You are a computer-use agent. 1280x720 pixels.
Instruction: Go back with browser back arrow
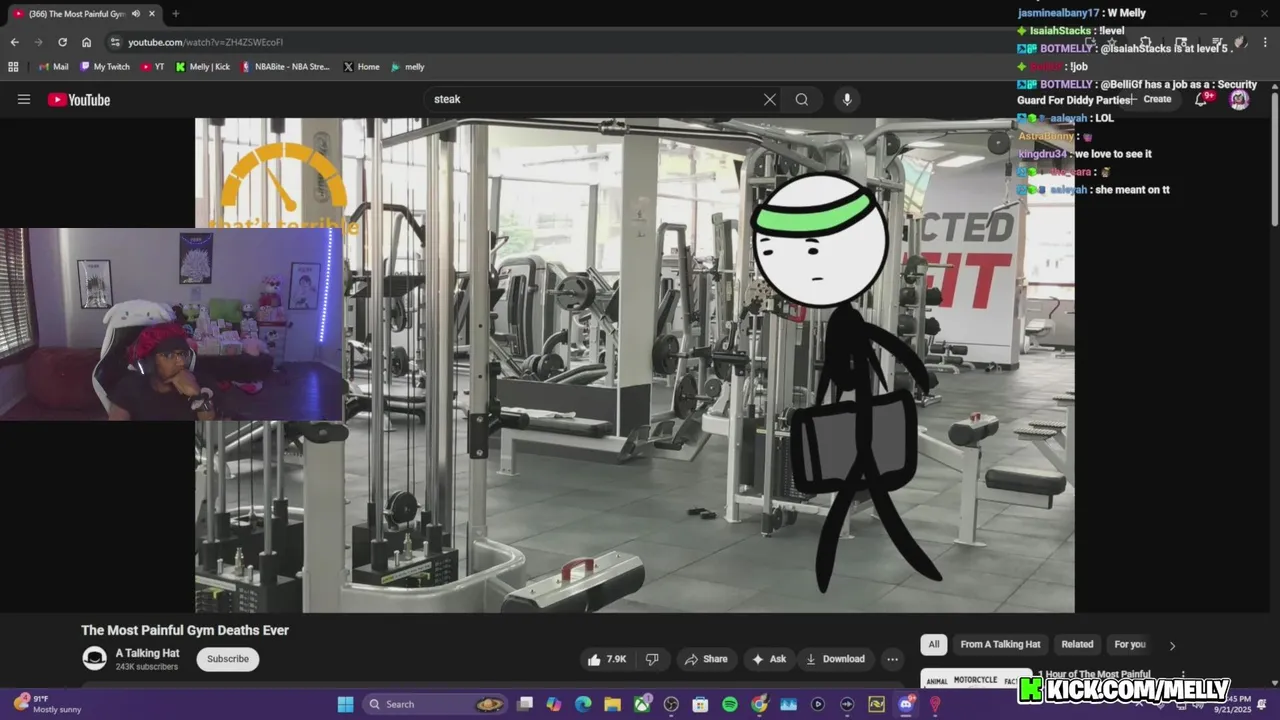[x=14, y=42]
